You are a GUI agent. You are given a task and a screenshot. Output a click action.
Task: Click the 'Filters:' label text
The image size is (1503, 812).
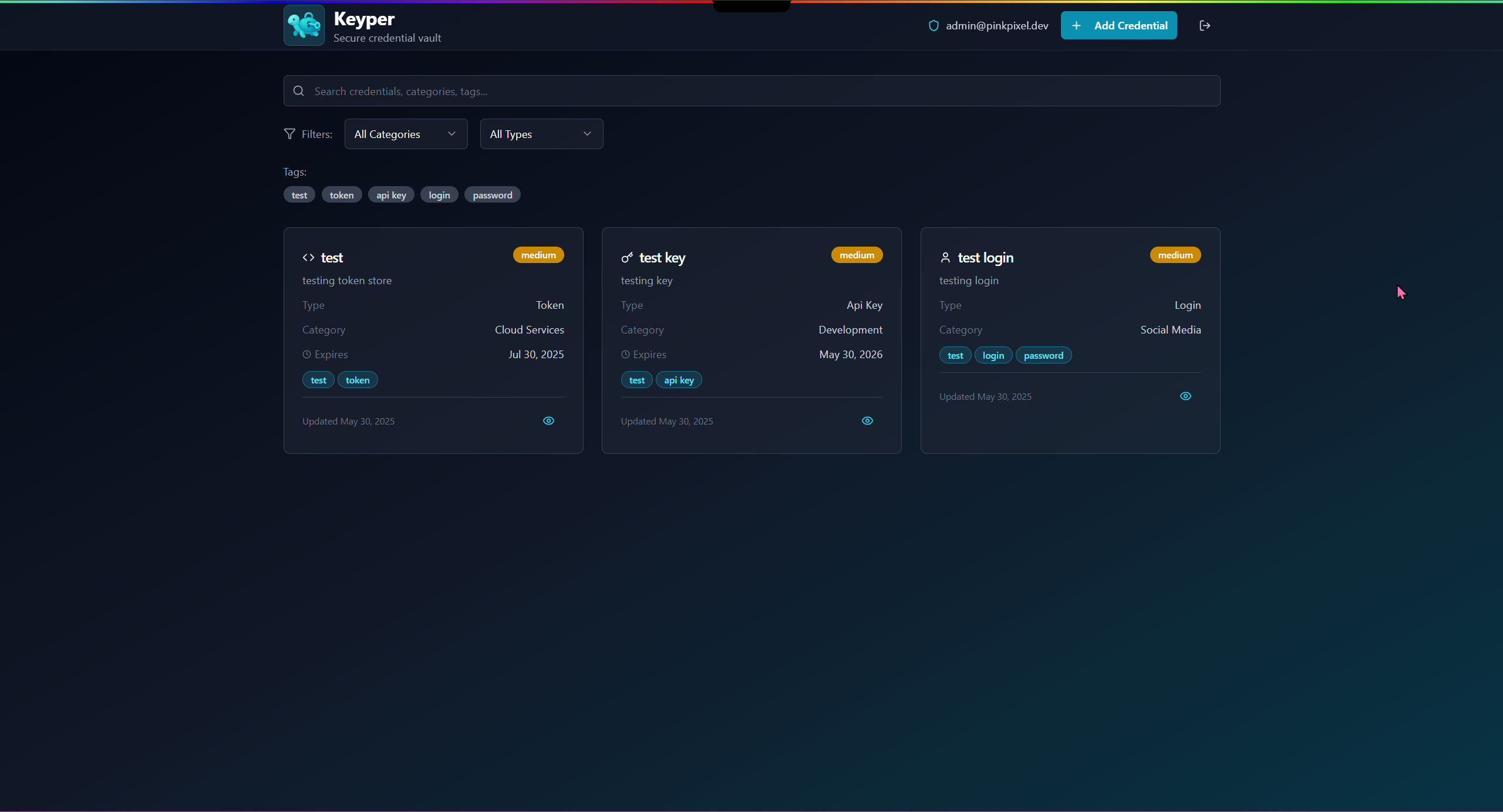point(317,134)
